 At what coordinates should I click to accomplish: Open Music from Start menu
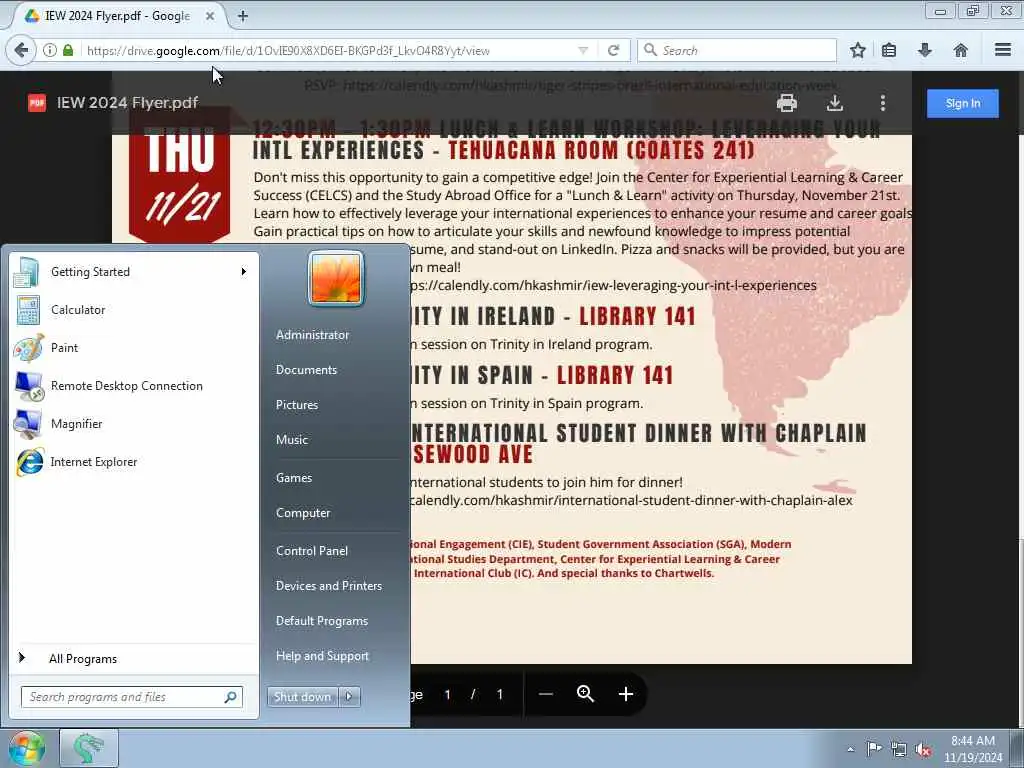point(291,440)
